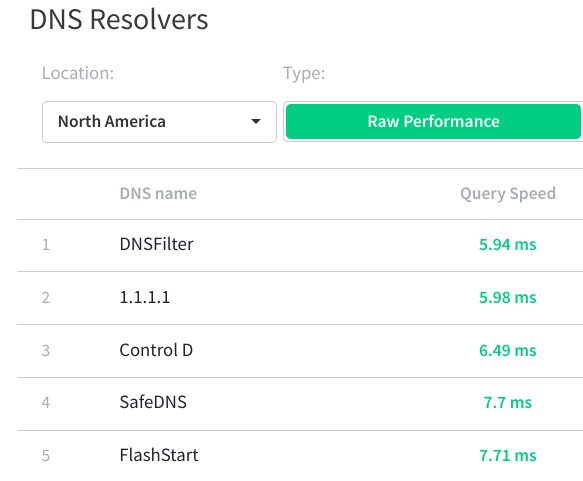
Task: Click rank number 1 beside DNSFilter
Action: [x=46, y=245]
